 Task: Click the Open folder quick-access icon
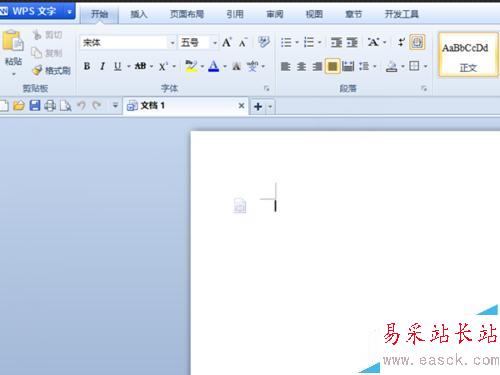[x=19, y=106]
